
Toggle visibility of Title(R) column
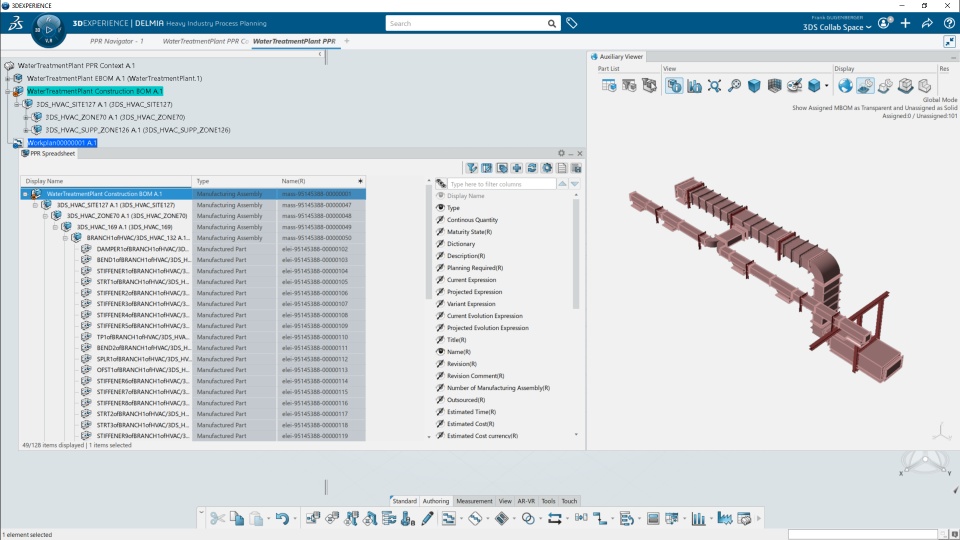click(x=440, y=340)
